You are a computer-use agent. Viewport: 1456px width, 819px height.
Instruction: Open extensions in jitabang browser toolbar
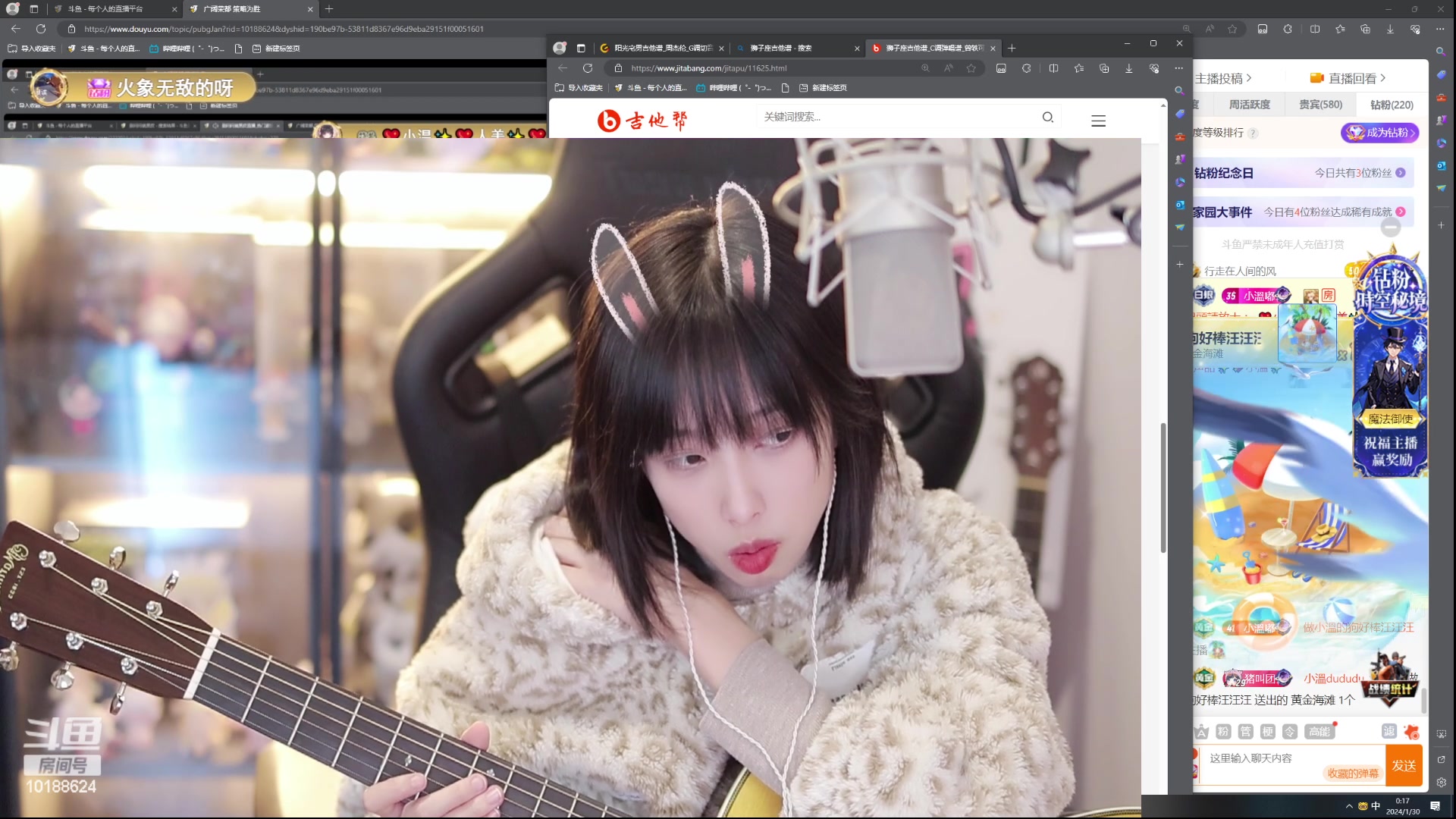point(1027,68)
